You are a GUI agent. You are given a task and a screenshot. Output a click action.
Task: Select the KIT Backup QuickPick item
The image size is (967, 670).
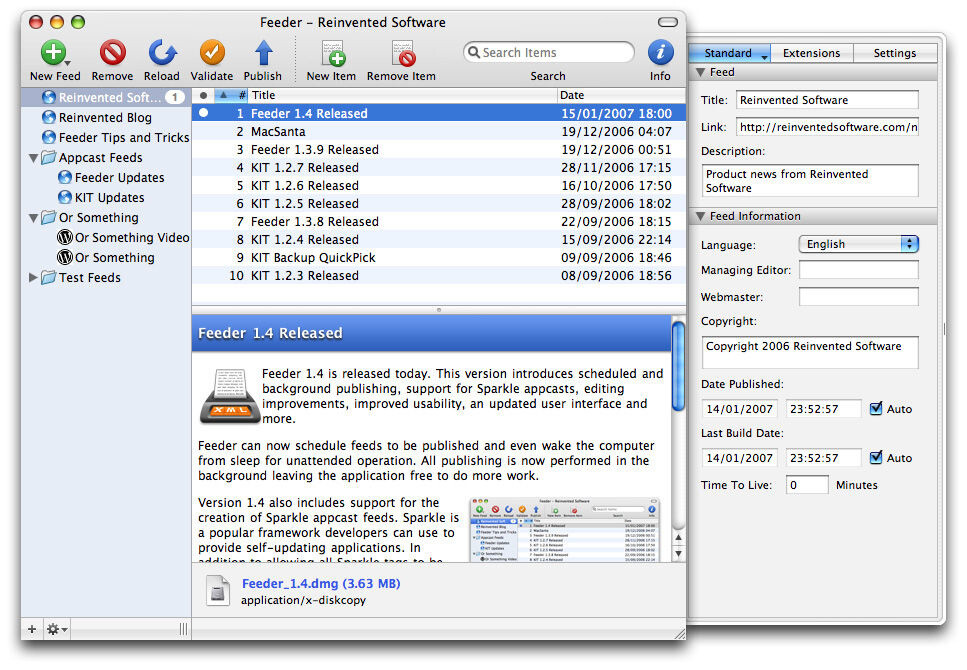click(x=438, y=257)
